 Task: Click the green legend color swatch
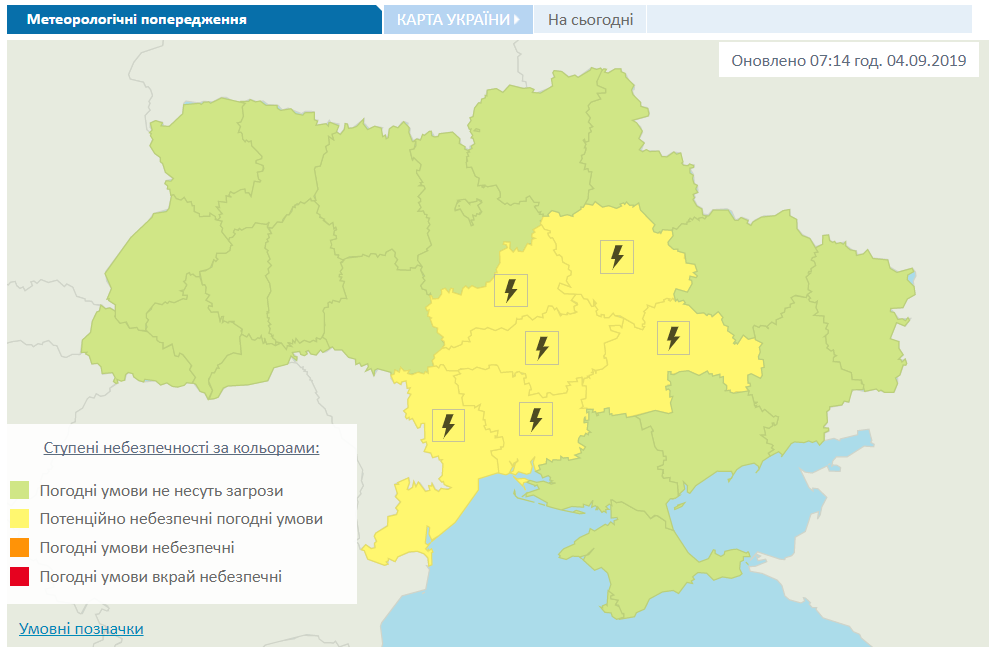(20, 491)
